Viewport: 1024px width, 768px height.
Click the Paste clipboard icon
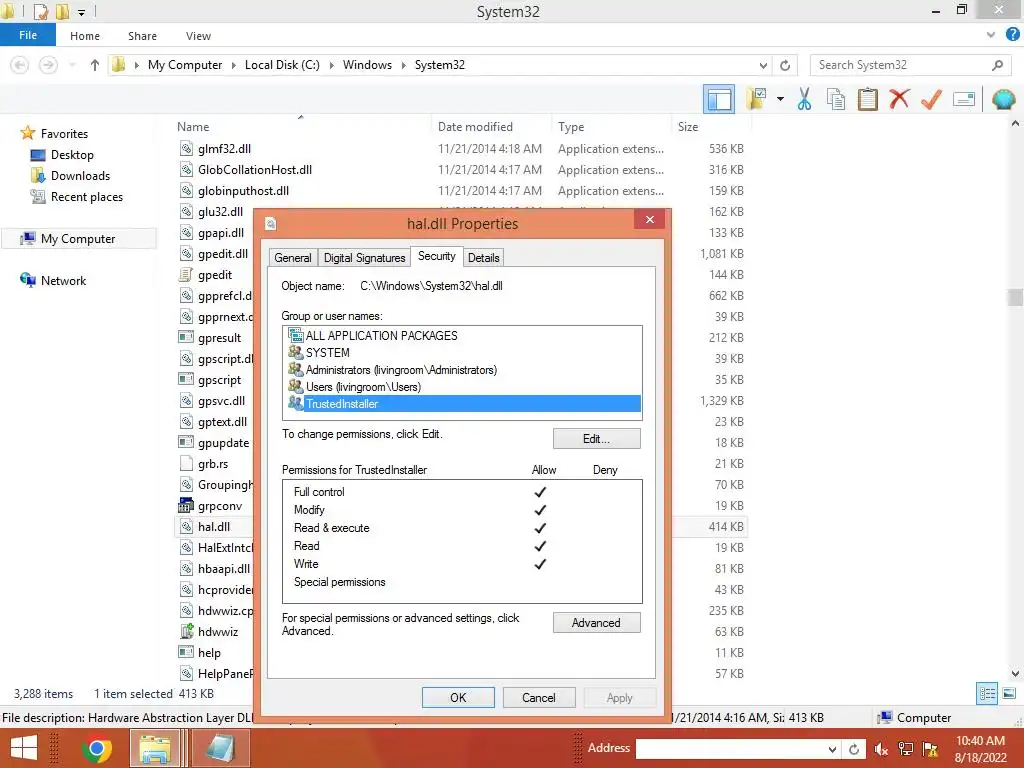pyautogui.click(x=867, y=99)
